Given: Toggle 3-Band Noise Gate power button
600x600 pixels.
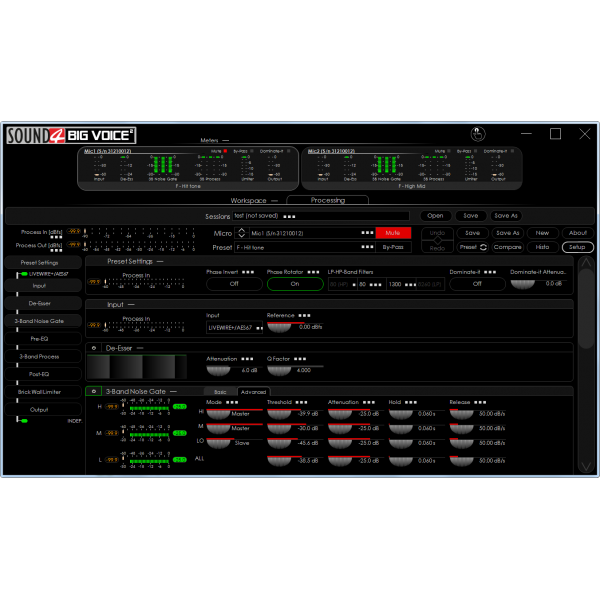Looking at the screenshot, I should [x=94, y=391].
